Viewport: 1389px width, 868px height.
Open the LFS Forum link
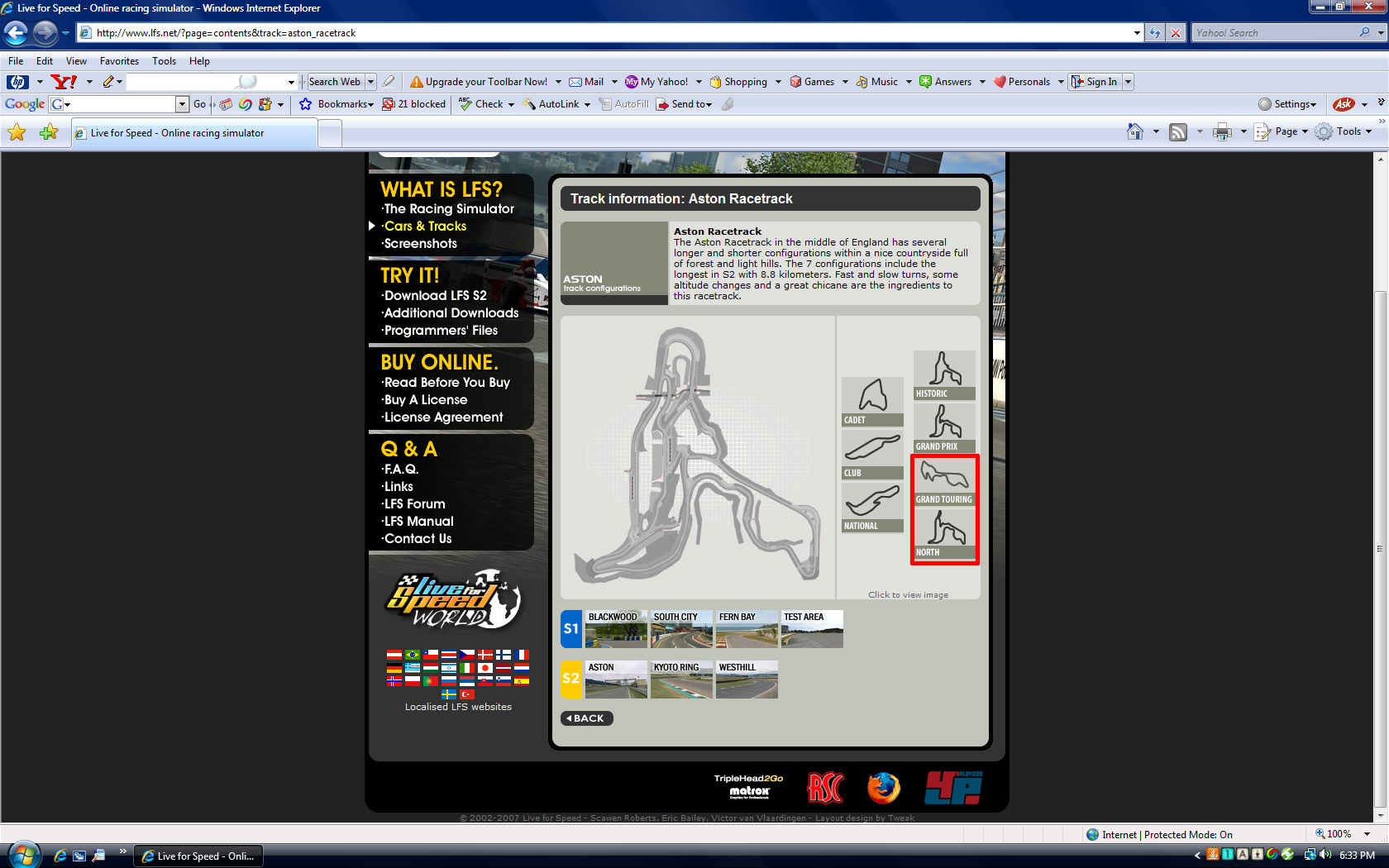pos(414,504)
